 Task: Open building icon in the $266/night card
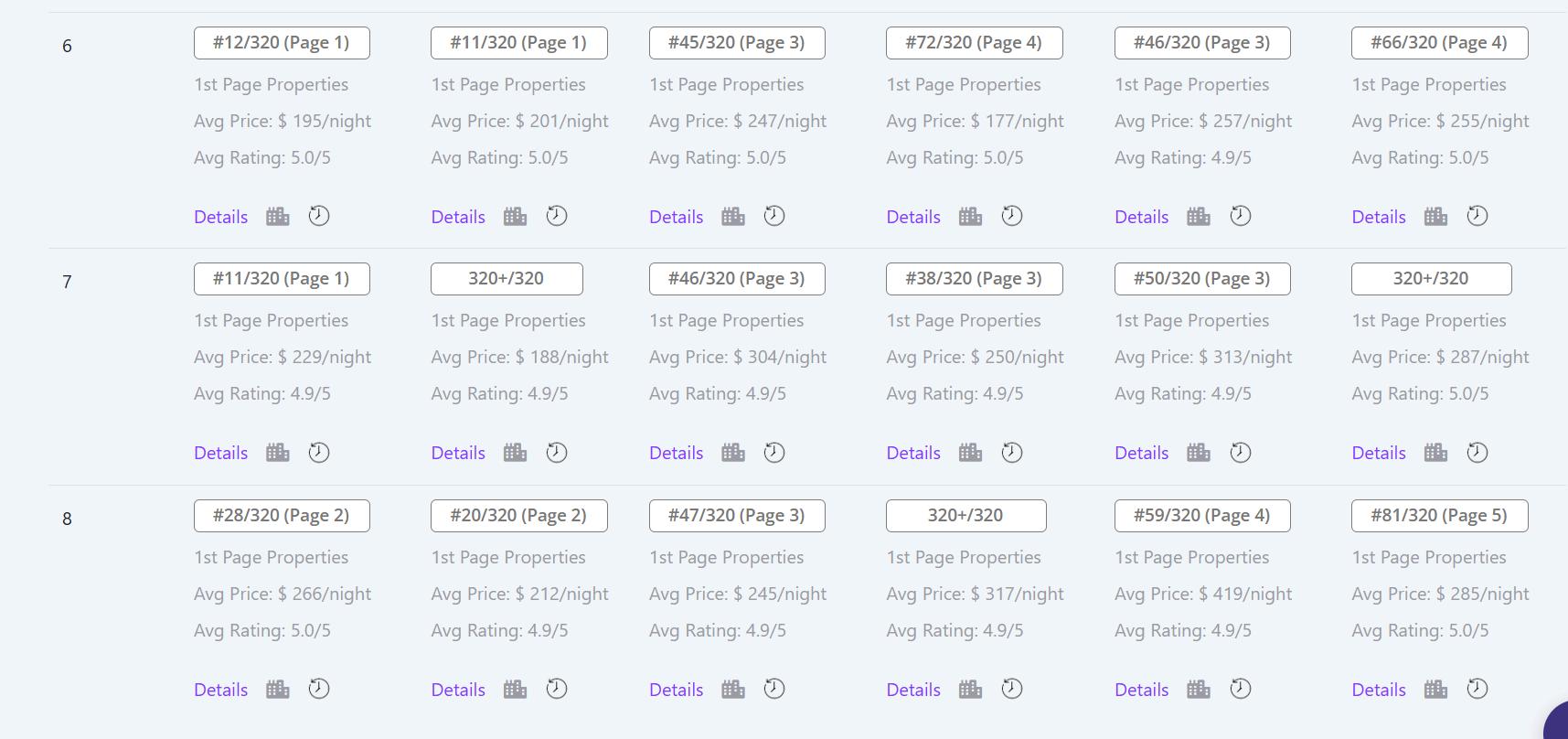[x=278, y=690]
